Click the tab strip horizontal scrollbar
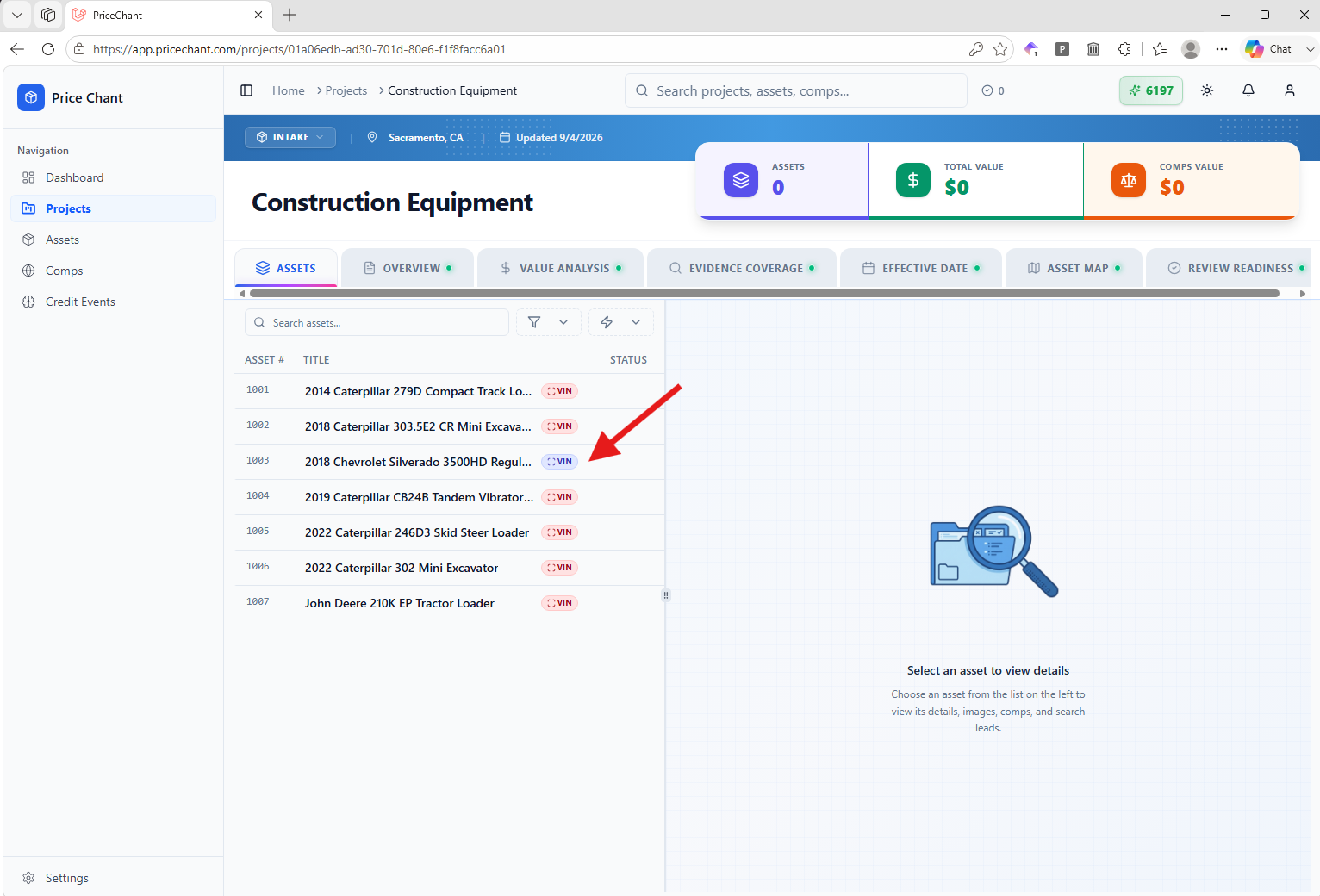This screenshot has width=1320, height=896. (x=764, y=294)
